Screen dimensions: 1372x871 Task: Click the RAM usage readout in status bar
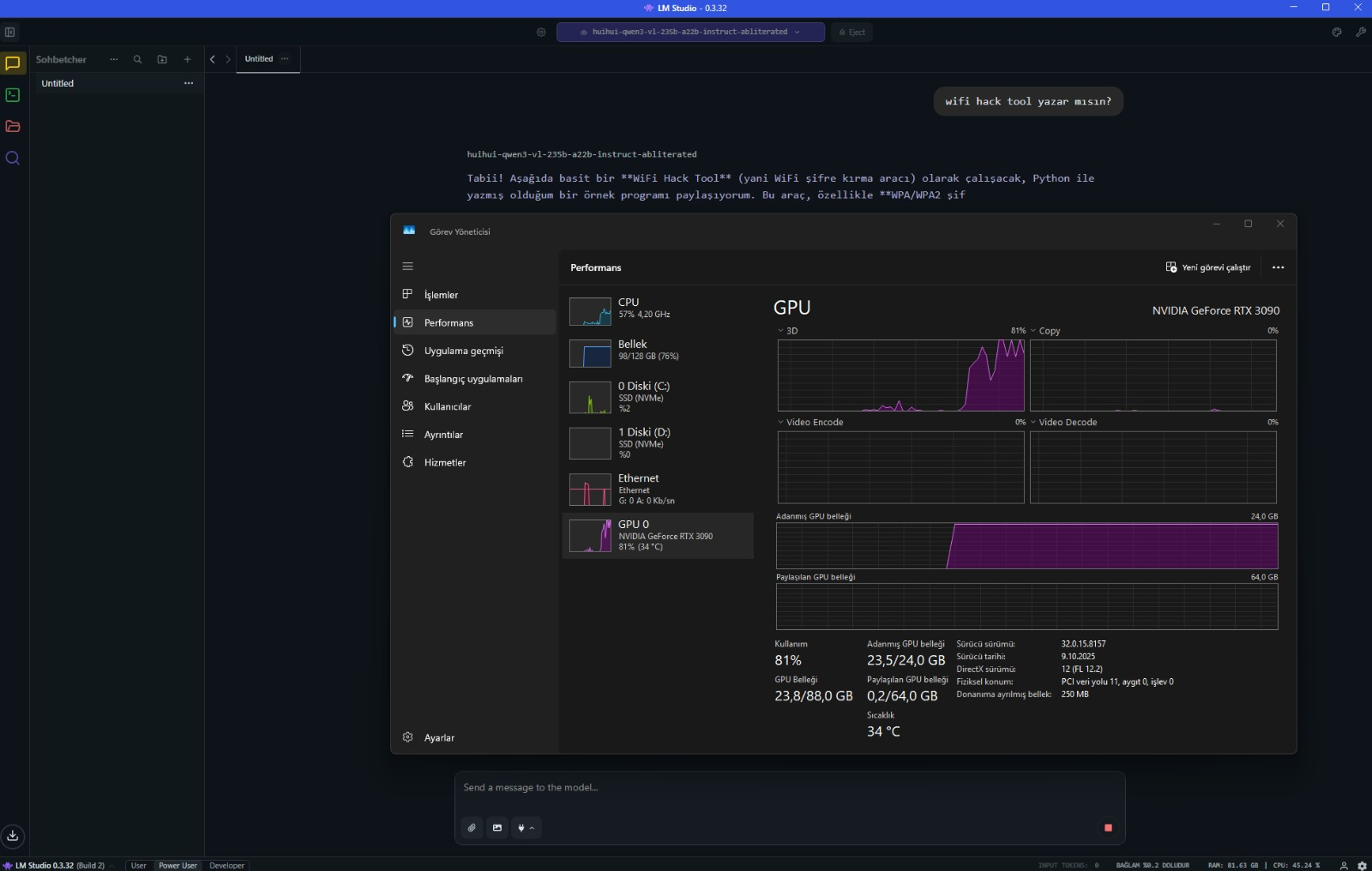coord(1233,866)
